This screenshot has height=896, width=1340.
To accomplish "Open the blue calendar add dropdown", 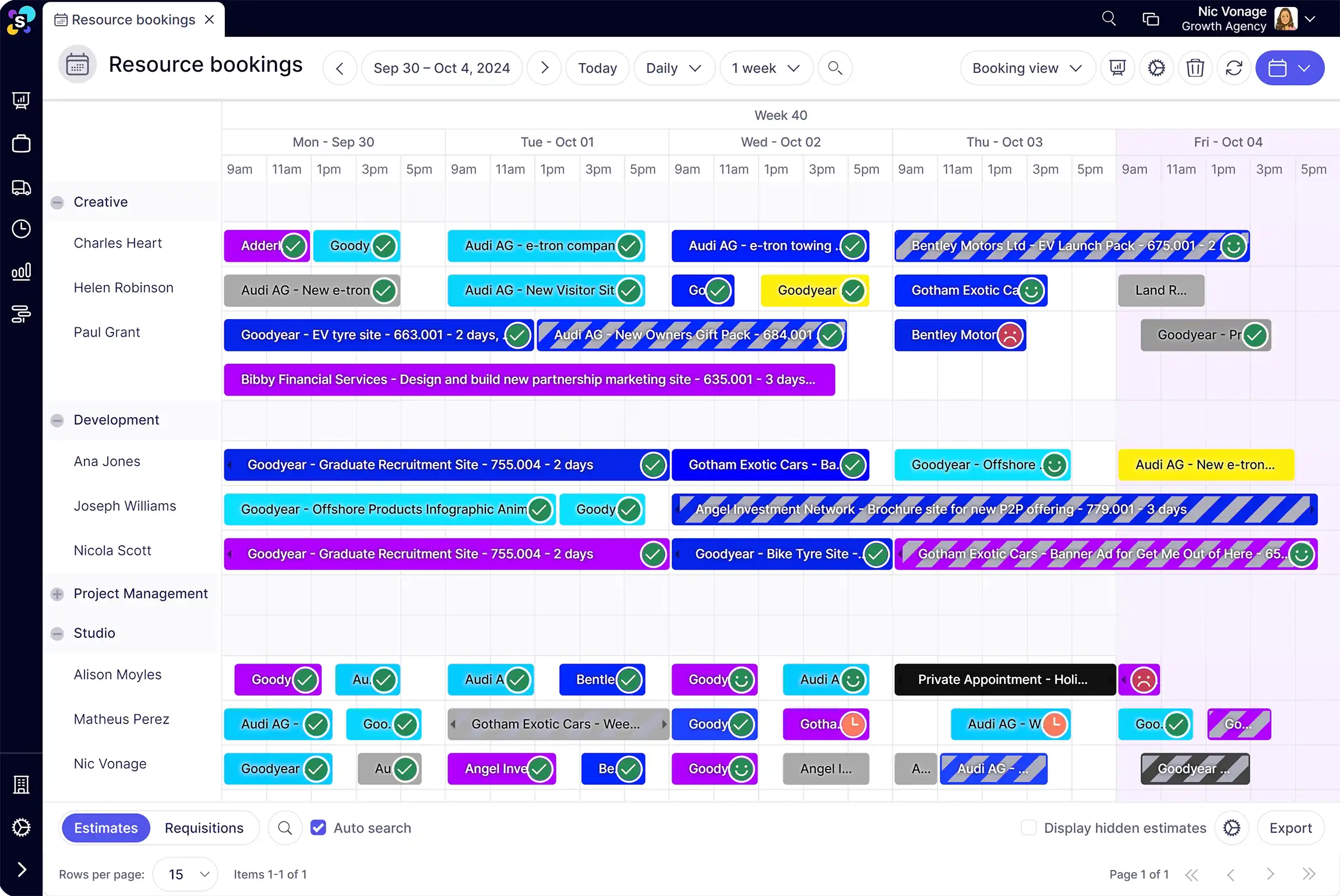I will tap(1290, 68).
